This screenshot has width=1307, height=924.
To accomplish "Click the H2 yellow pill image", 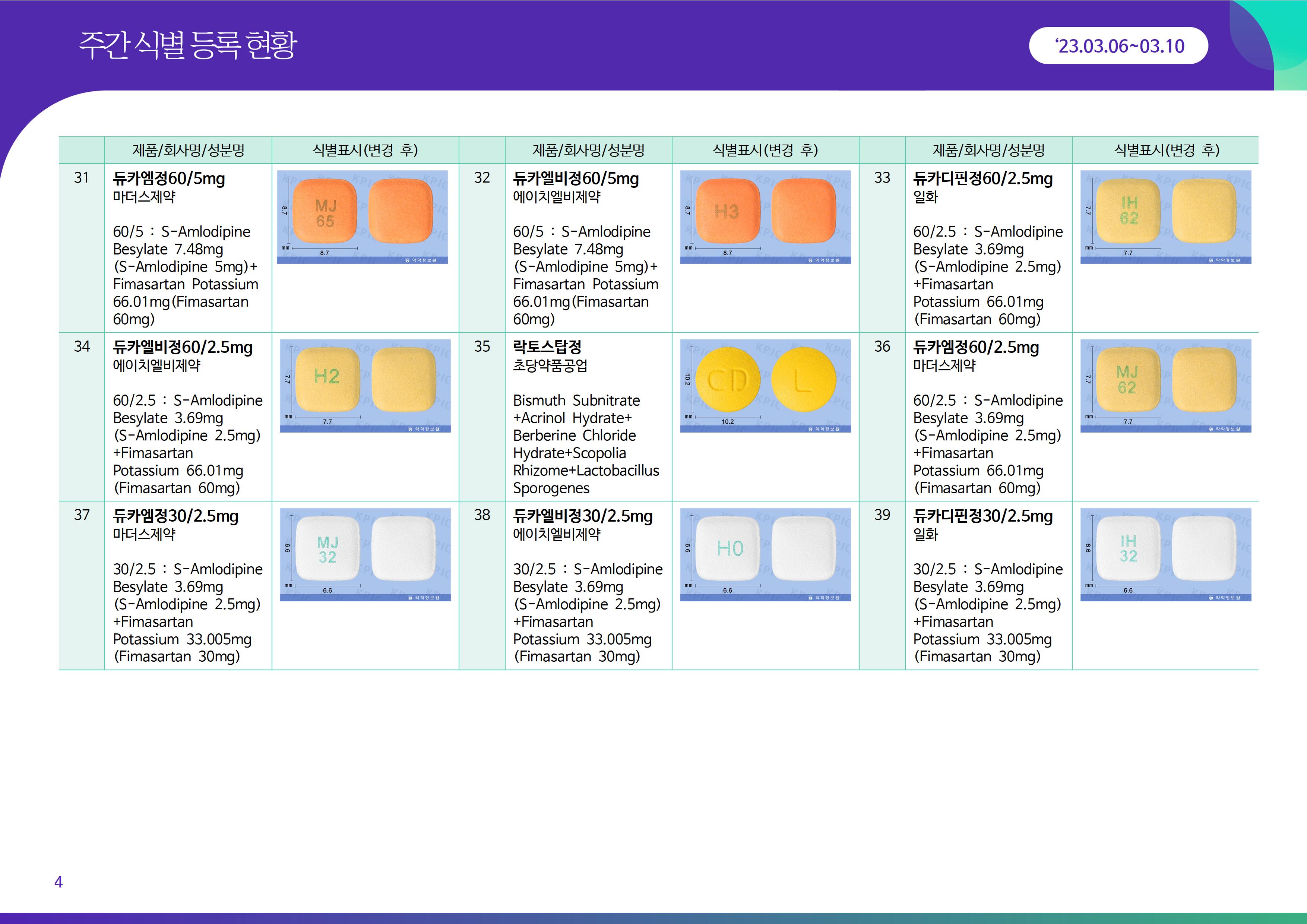I will 365,385.
